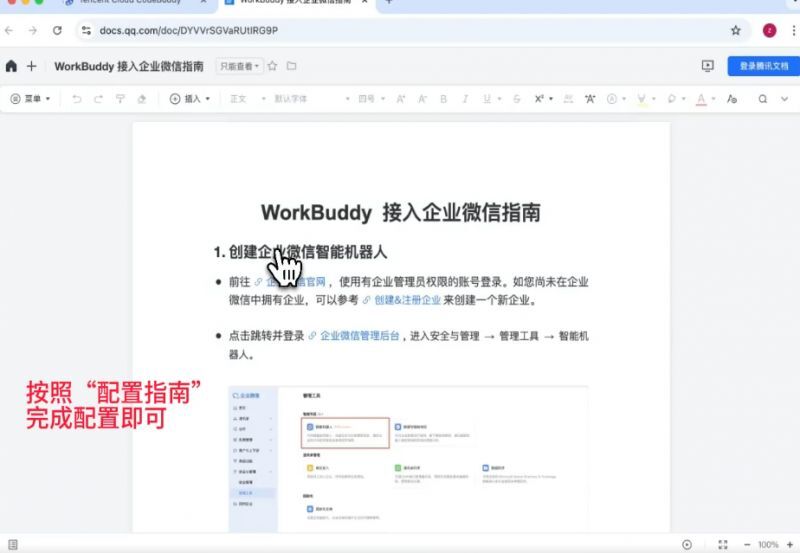Expand the 默认字体 font dropdown
Screen dimensions: 800x553
(x=310, y=99)
